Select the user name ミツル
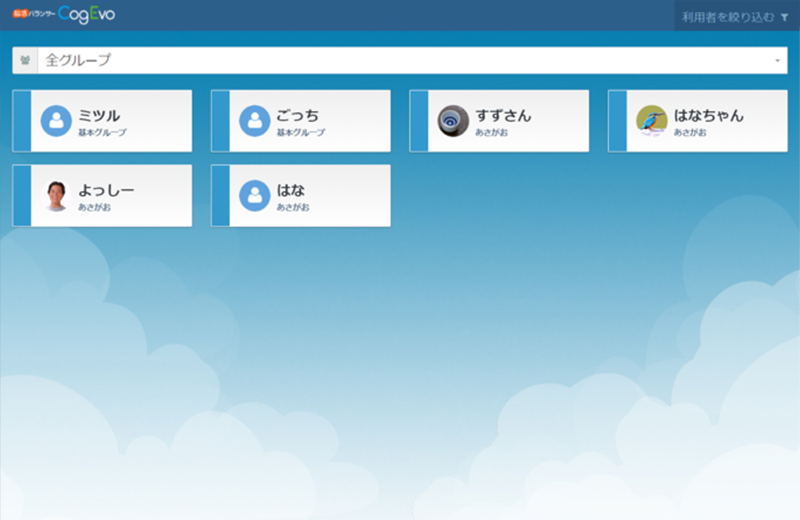The height and width of the screenshot is (520, 800). [x=99, y=115]
